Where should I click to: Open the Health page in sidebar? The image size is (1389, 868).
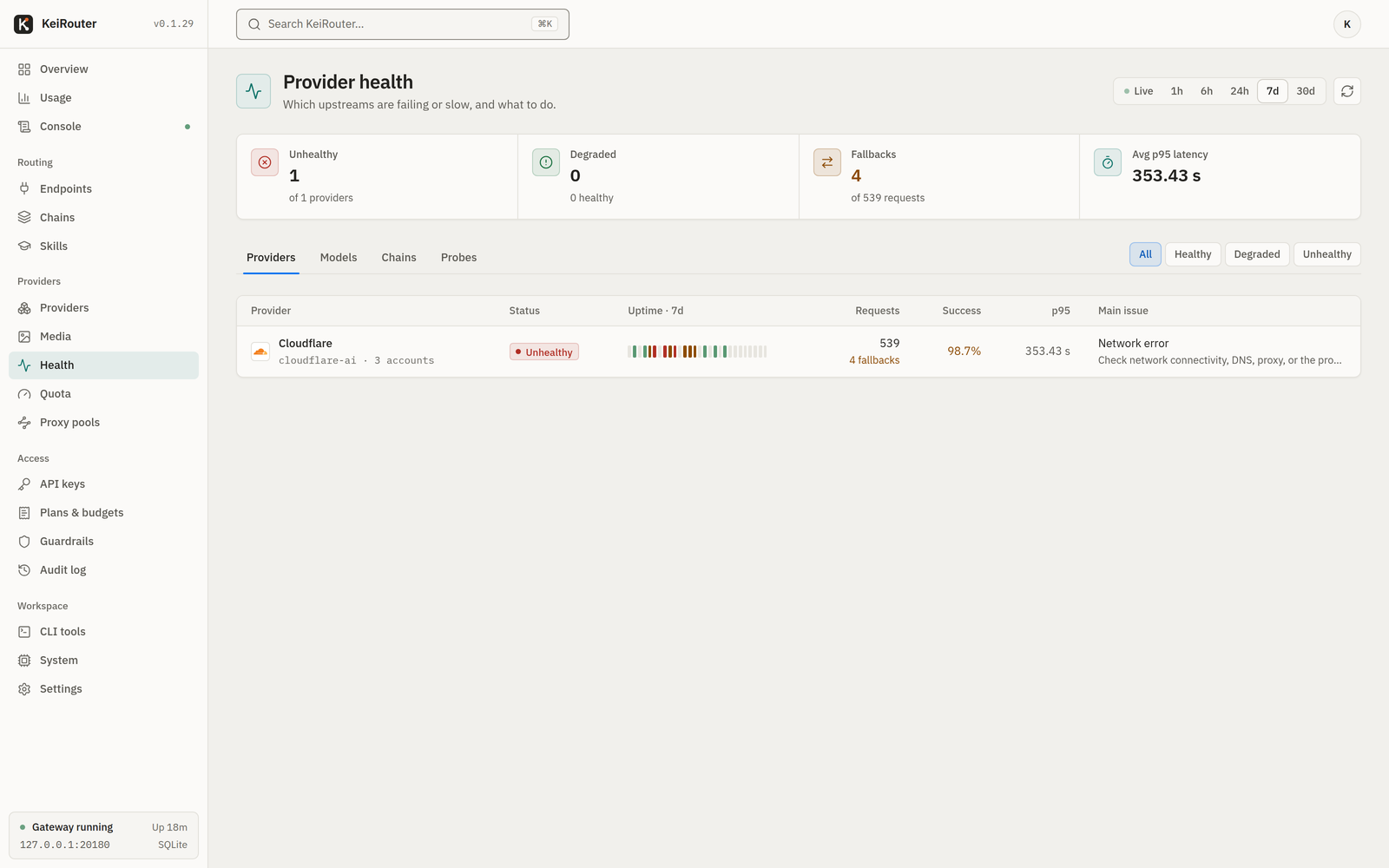(103, 365)
